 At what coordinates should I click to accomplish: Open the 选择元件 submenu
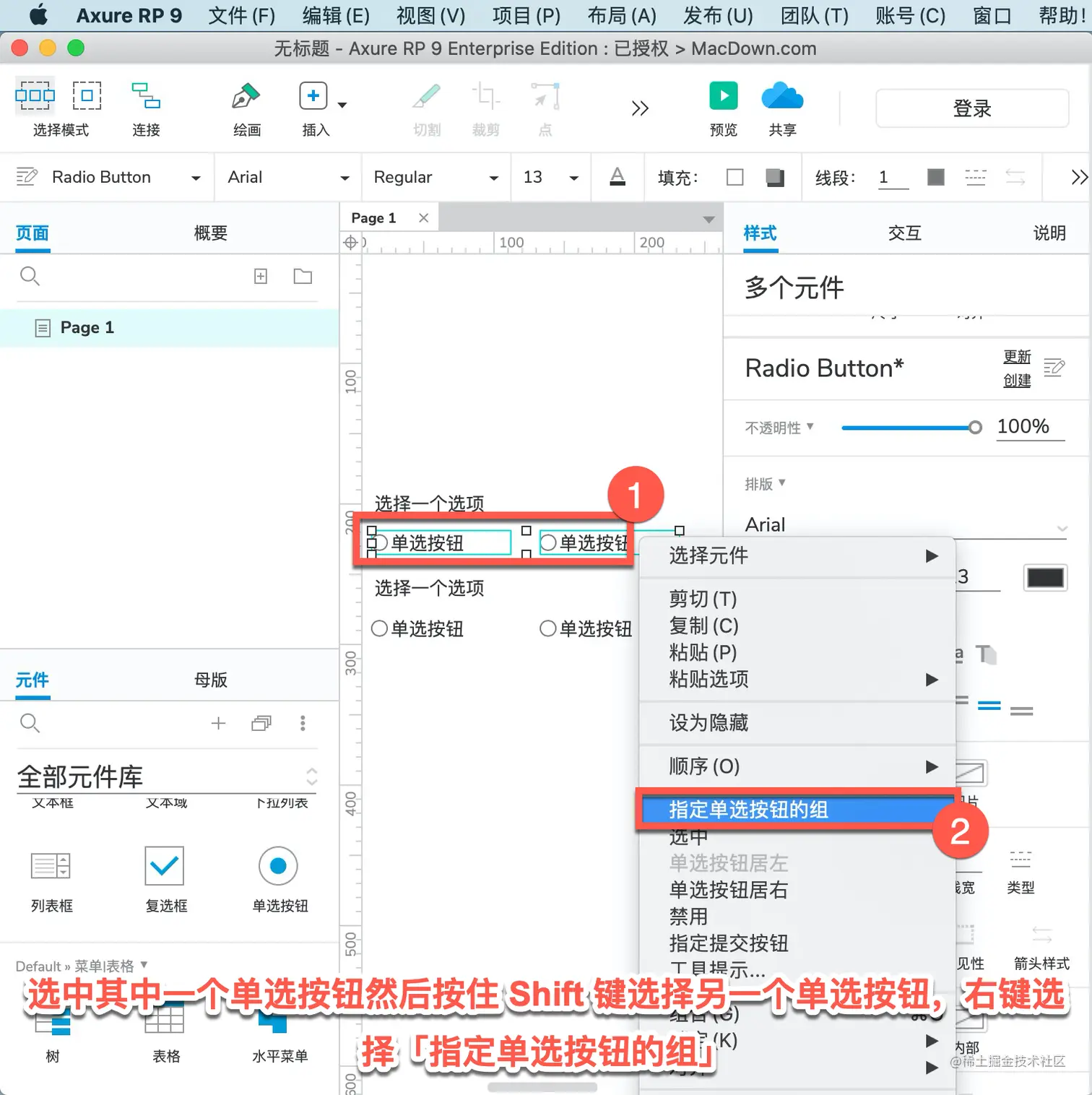[797, 555]
